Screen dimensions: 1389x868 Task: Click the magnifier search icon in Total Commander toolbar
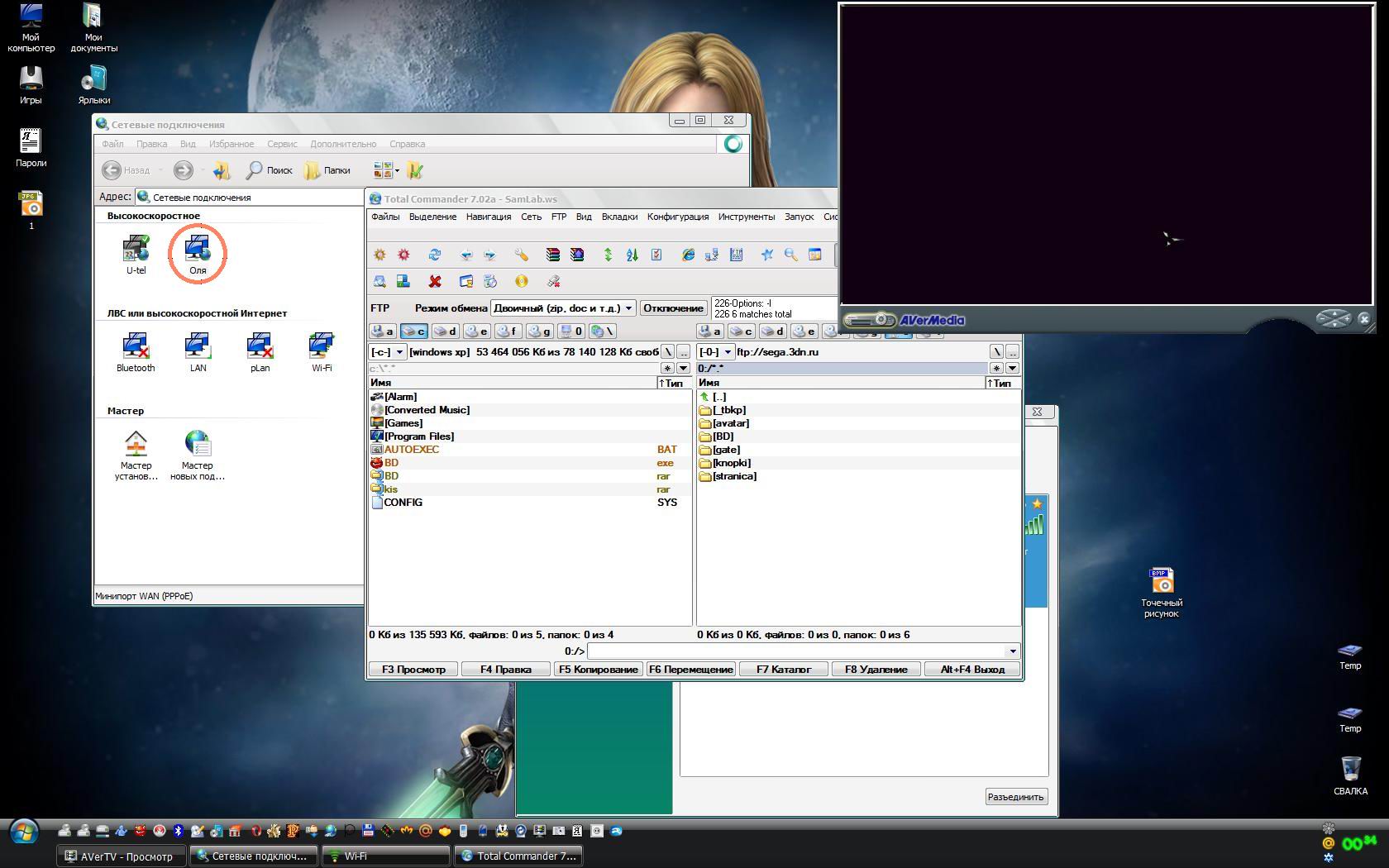tap(791, 255)
